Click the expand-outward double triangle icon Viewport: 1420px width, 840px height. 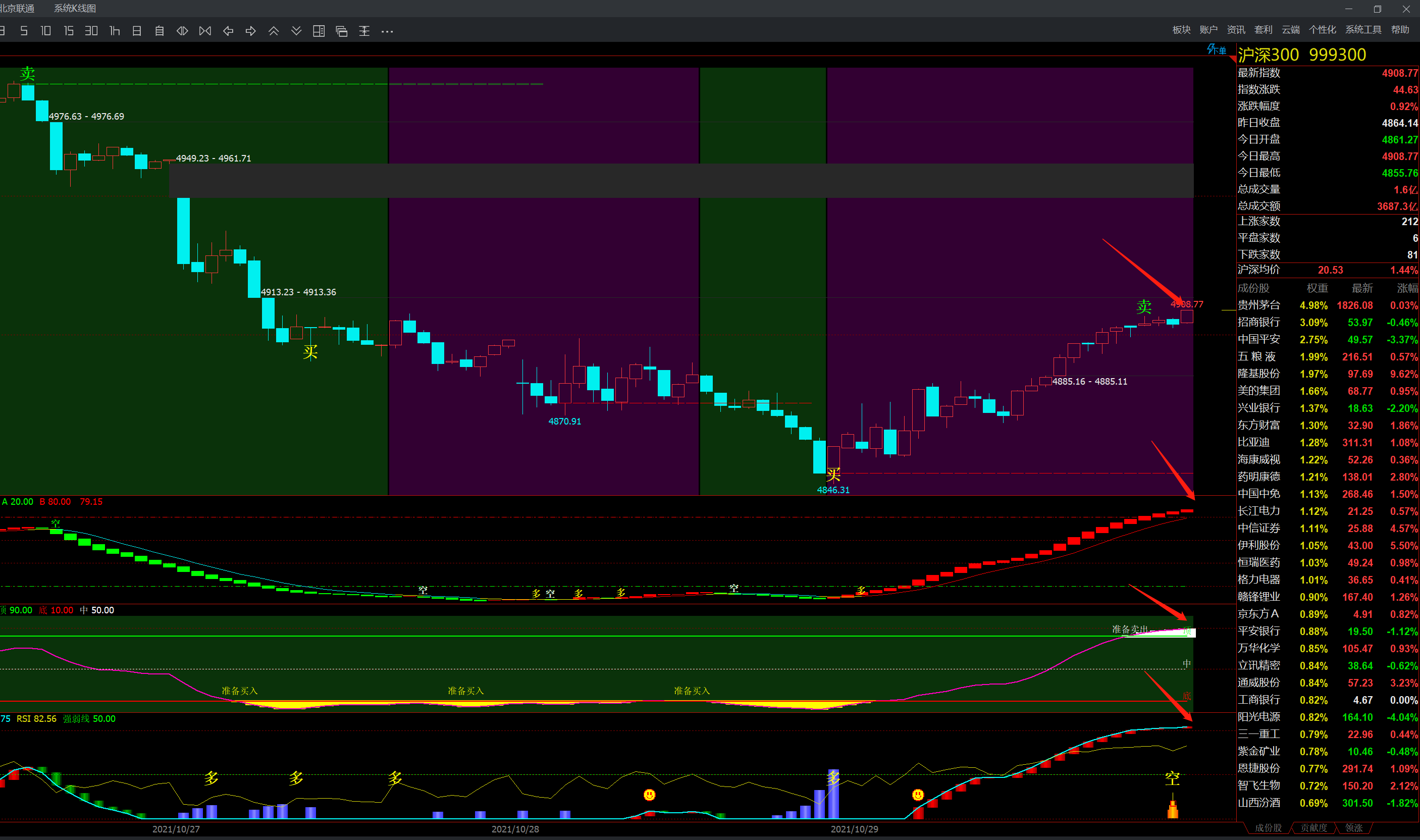point(182,31)
